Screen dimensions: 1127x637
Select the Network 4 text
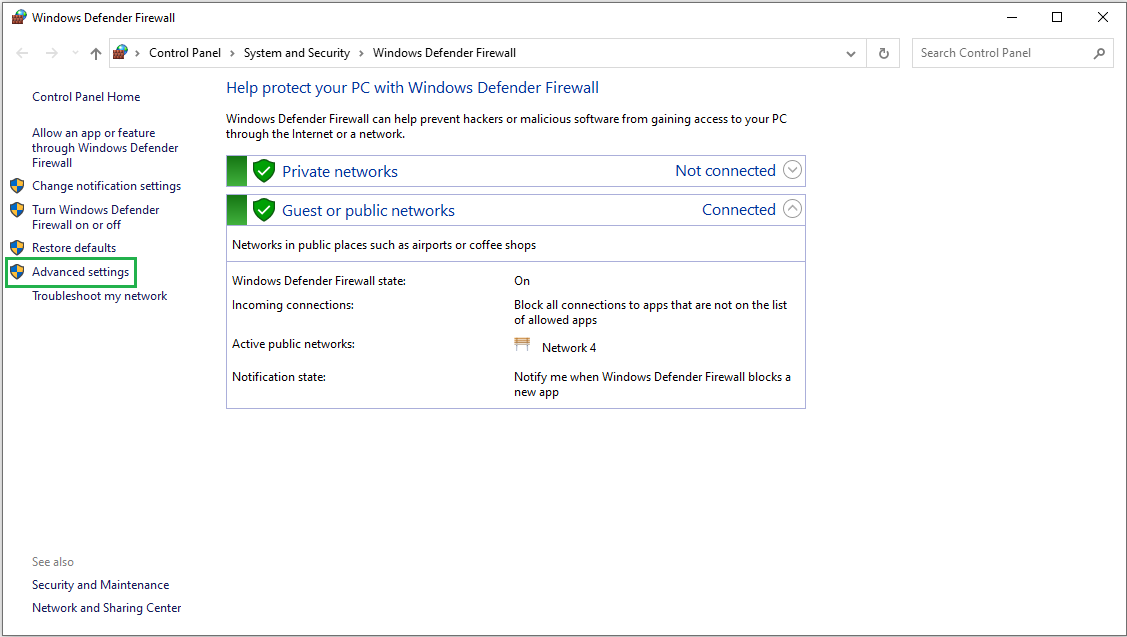[x=569, y=348]
